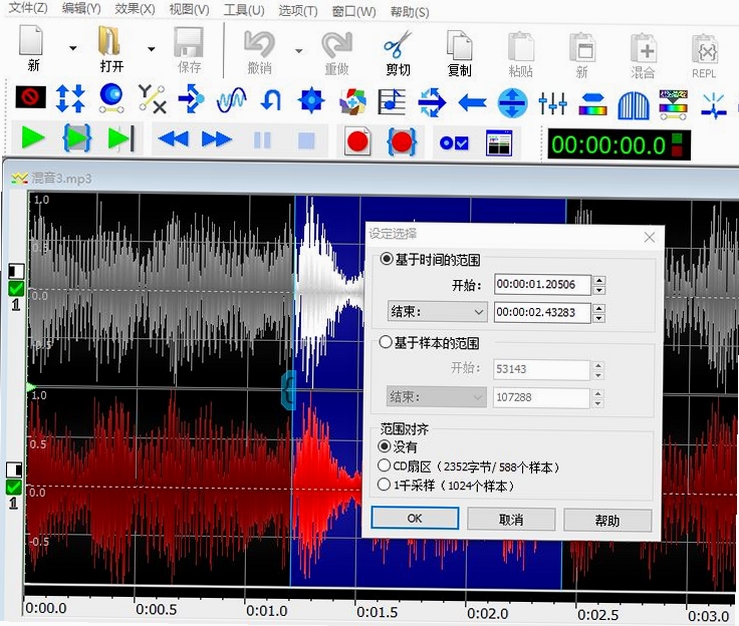Open the 文件(Z) menu

(28, 8)
